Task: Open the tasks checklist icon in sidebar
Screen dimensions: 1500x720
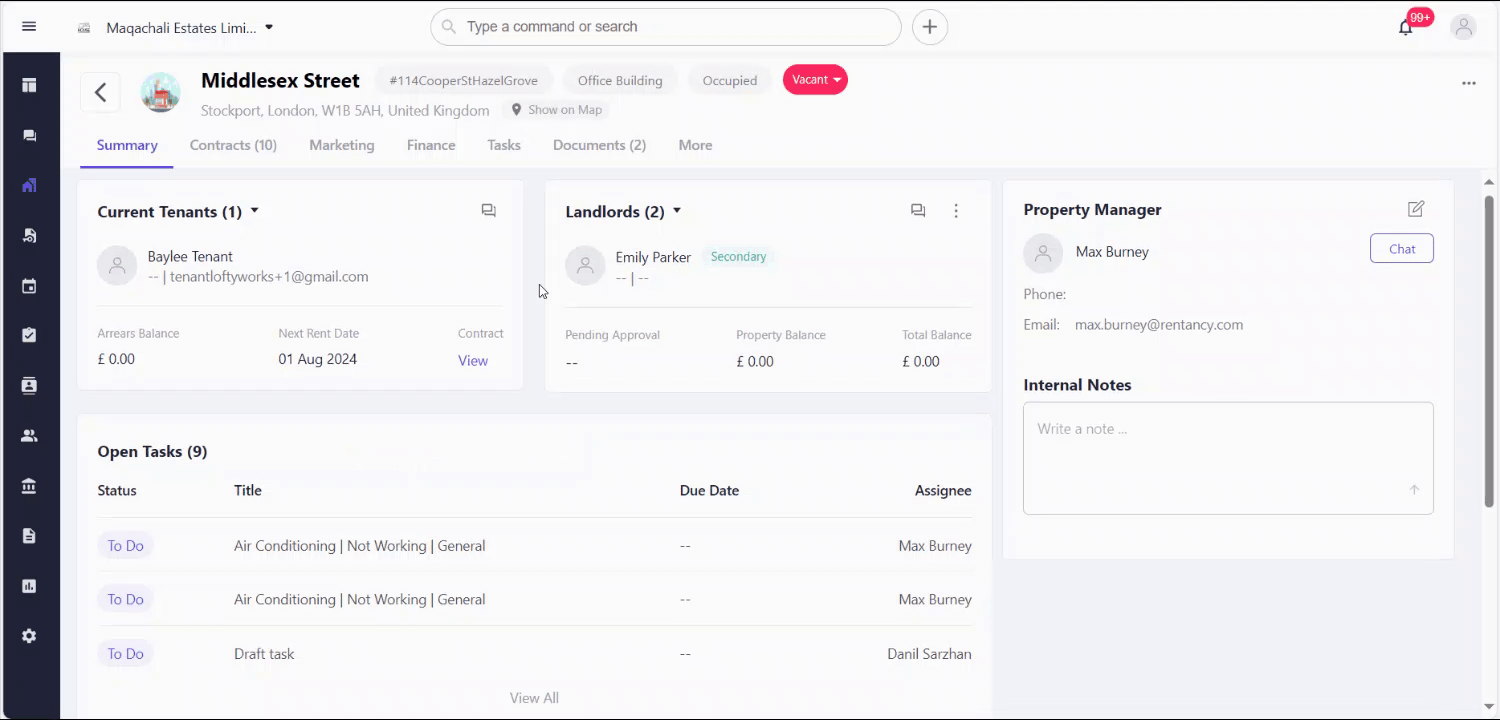Action: [x=29, y=335]
